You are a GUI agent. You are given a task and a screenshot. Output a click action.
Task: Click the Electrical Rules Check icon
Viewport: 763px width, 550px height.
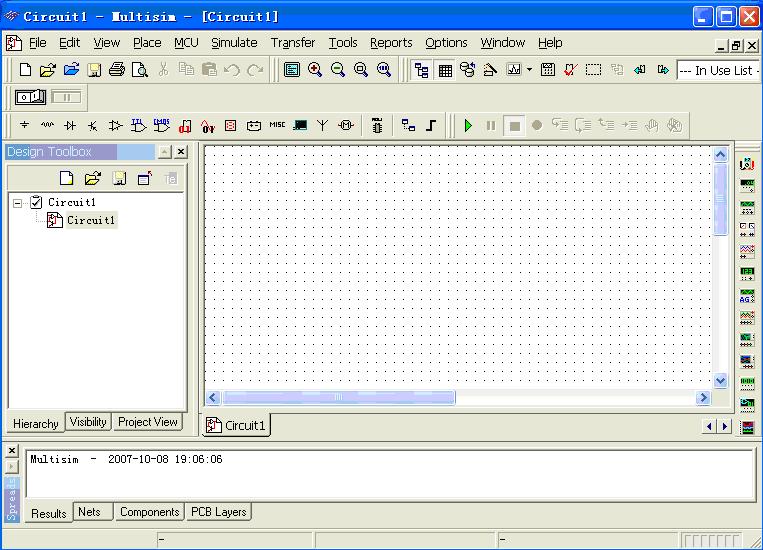571,70
